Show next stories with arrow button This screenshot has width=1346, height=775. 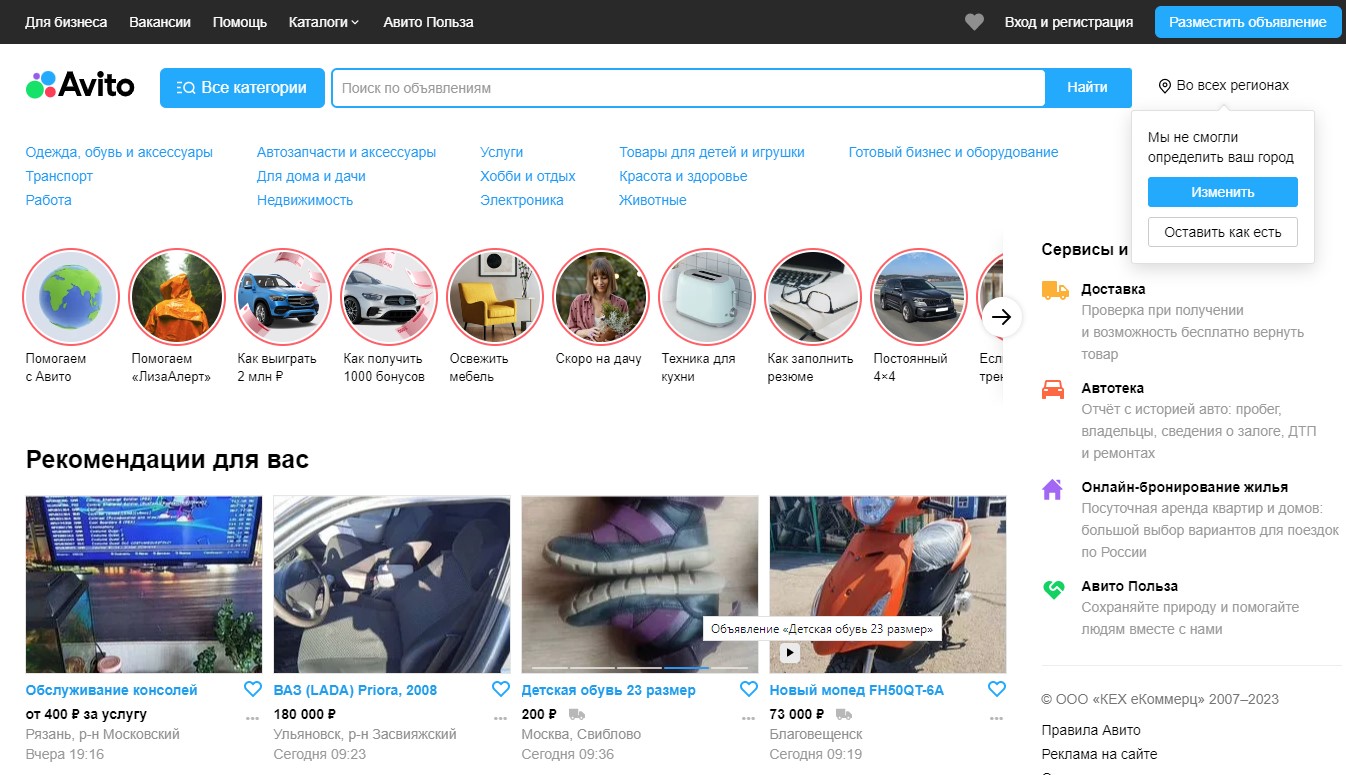click(x=1002, y=318)
